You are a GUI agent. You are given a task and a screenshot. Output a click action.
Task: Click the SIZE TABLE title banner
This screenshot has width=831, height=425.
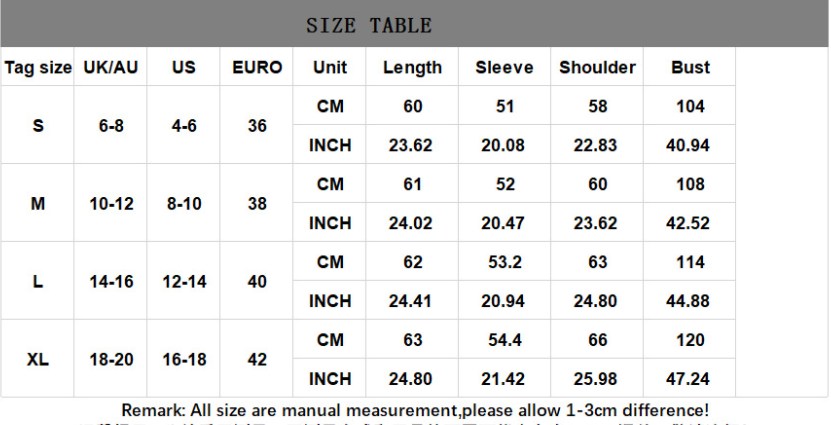(x=368, y=25)
